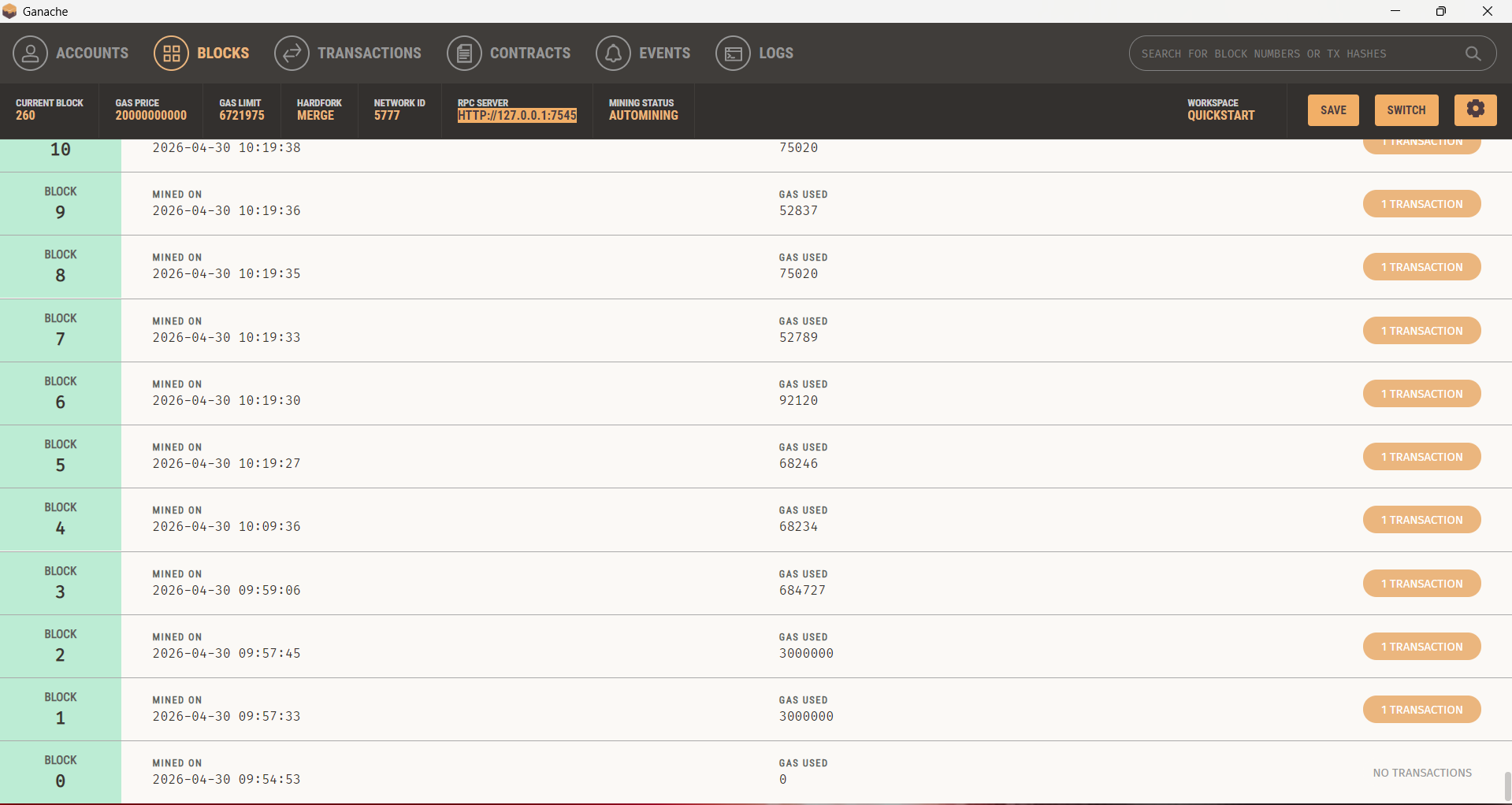Open the Events bell icon

click(x=613, y=54)
